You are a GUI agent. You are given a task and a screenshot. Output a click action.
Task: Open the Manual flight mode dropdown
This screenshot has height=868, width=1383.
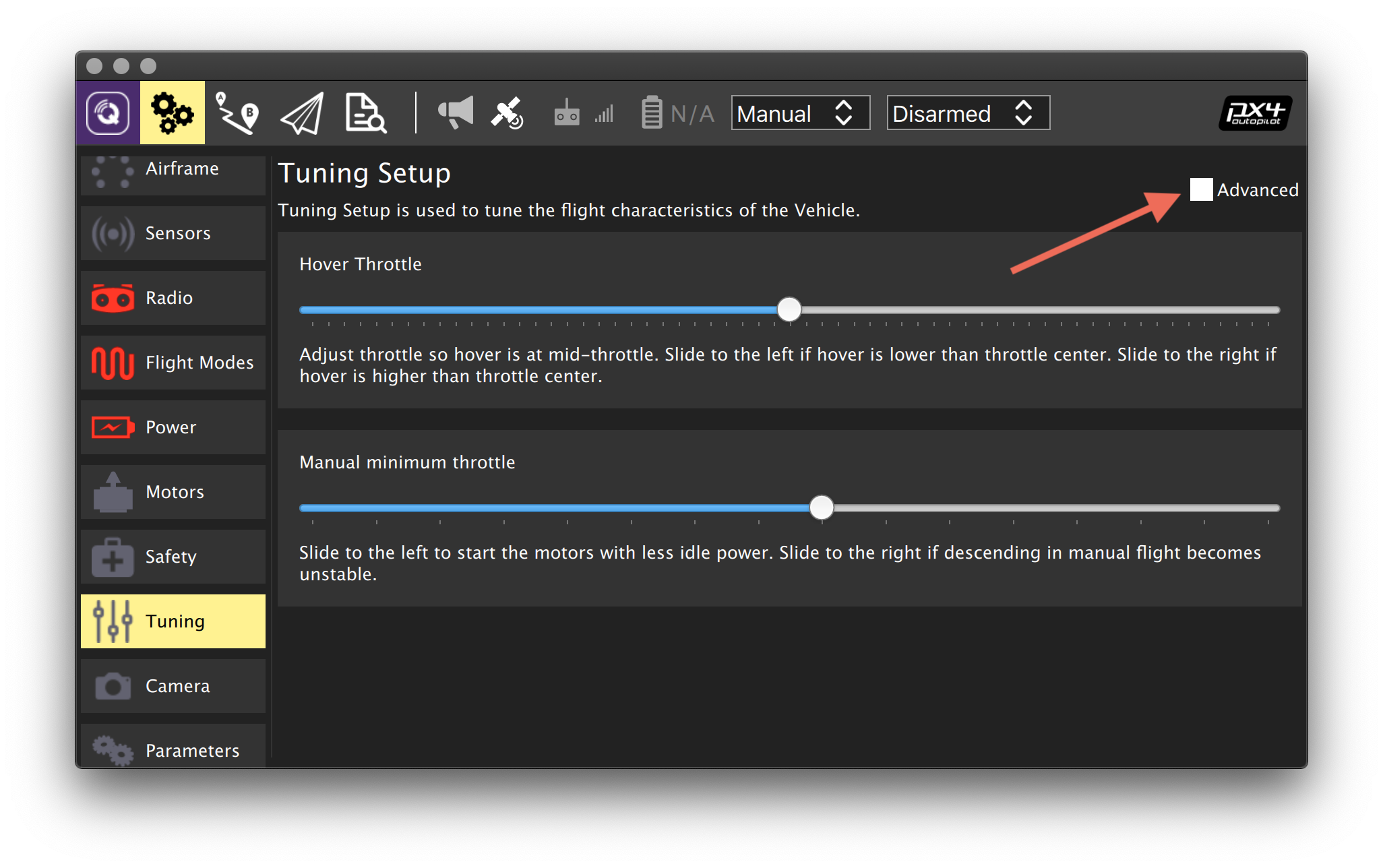tap(799, 113)
